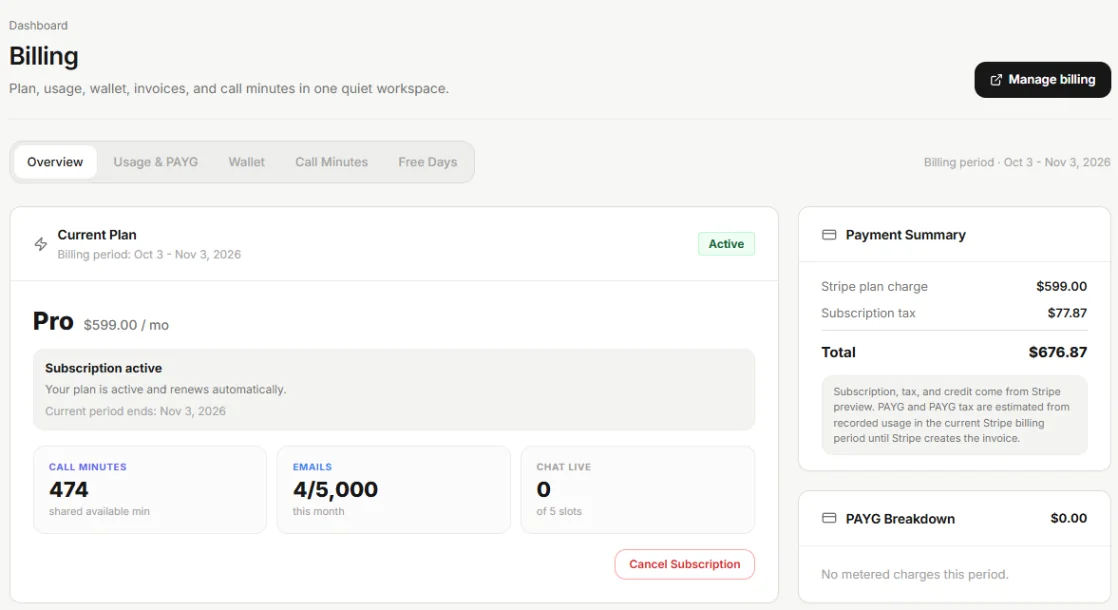Go to the Call Minutes tab
This screenshot has width=1118, height=610.
coord(332,162)
